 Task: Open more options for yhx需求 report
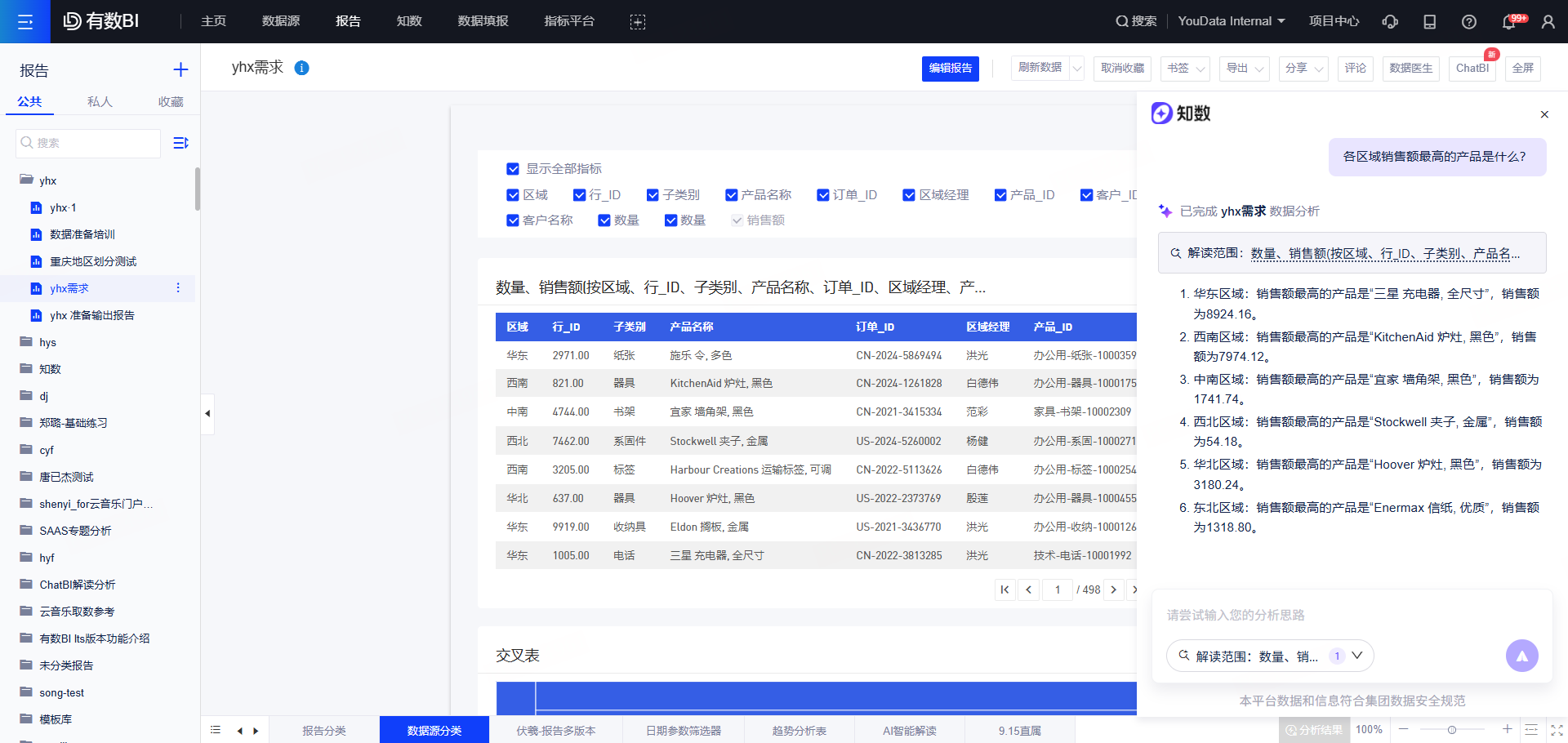(178, 288)
